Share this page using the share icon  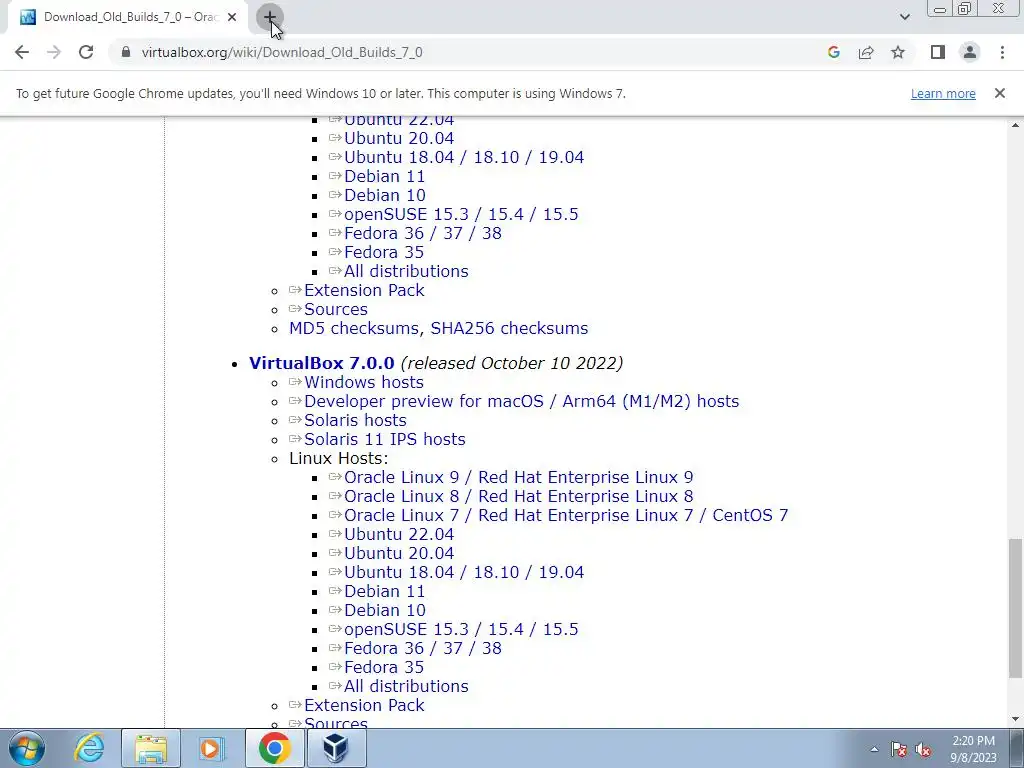click(x=866, y=52)
